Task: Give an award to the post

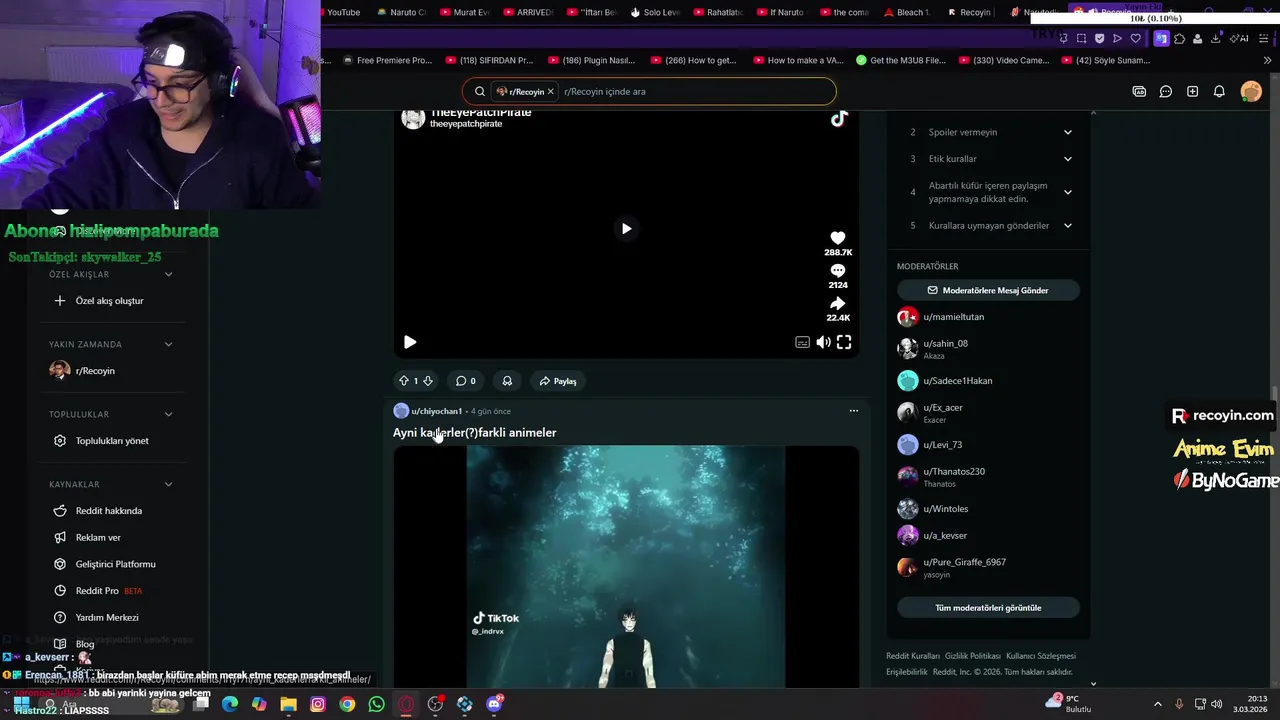Action: [507, 381]
